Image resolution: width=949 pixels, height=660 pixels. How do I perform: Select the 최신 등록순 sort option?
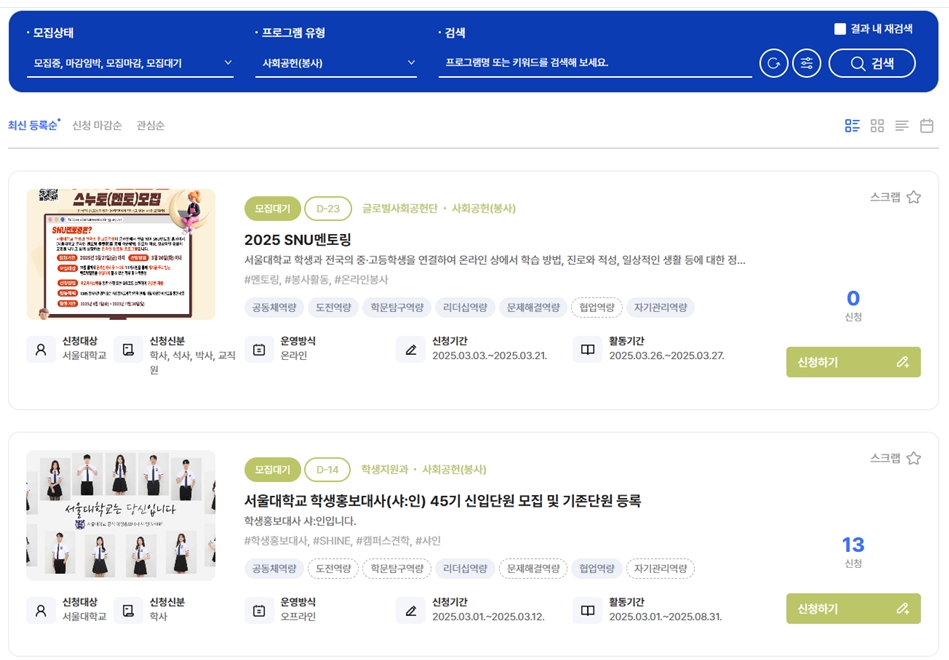pyautogui.click(x=35, y=125)
